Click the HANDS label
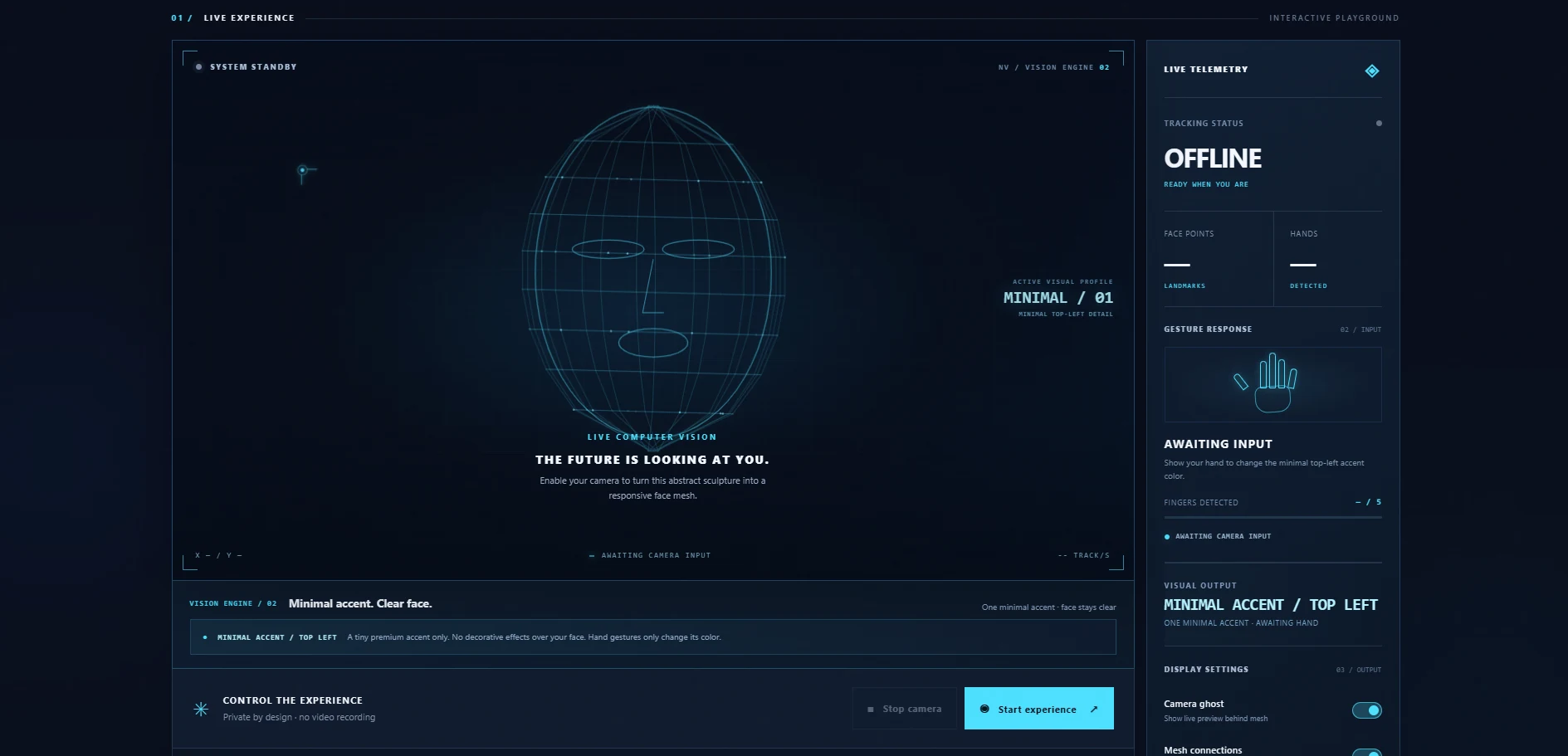The width and height of the screenshot is (1568, 756). (x=1304, y=234)
